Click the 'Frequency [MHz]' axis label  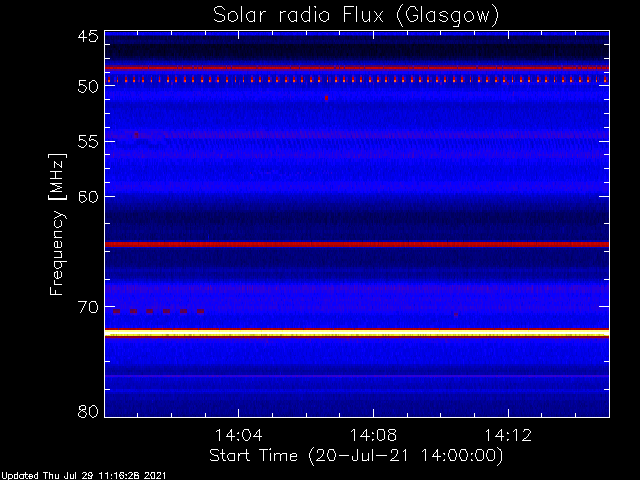point(57,224)
